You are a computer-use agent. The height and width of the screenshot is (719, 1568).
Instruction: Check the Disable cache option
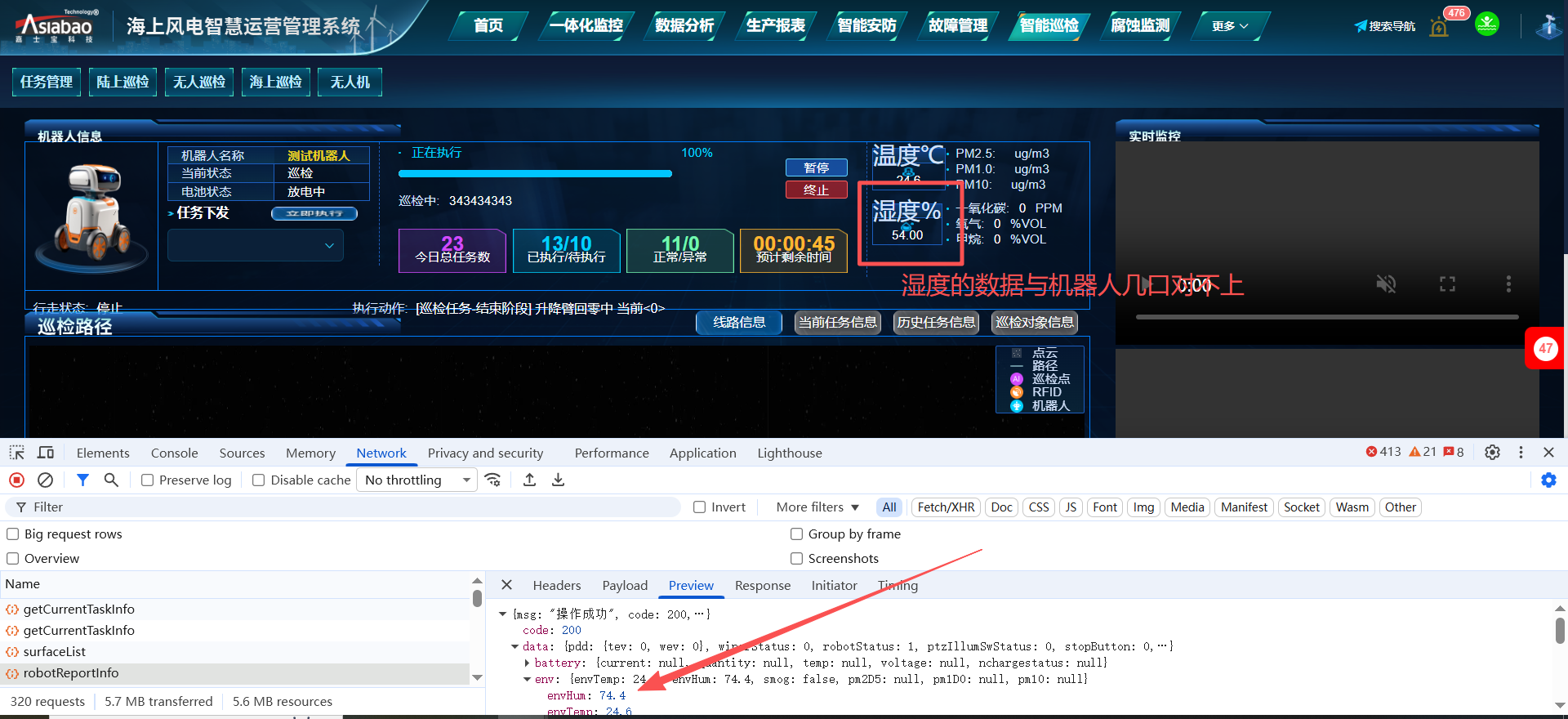coord(259,480)
